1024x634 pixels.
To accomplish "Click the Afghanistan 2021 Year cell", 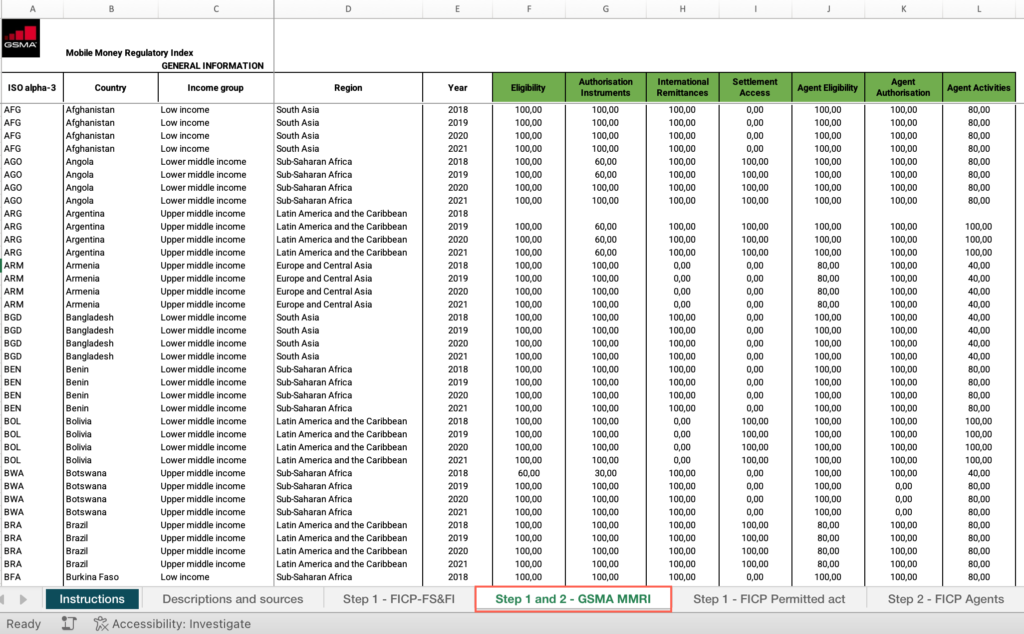I will pyautogui.click(x=457, y=149).
